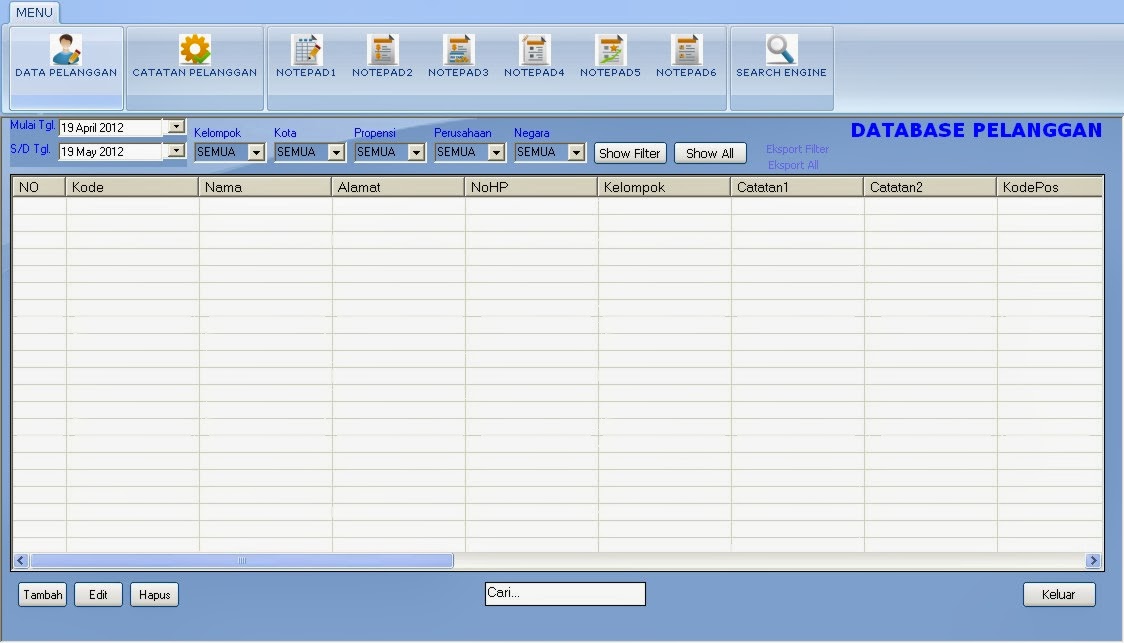
Task: Launch the SEARCH ENGINE tool
Action: [781, 55]
